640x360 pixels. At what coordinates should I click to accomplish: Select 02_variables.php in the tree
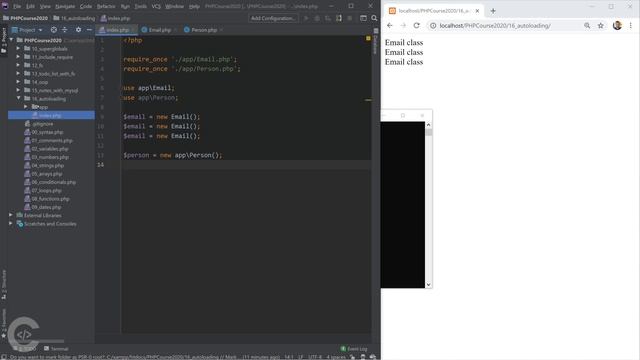(50, 149)
